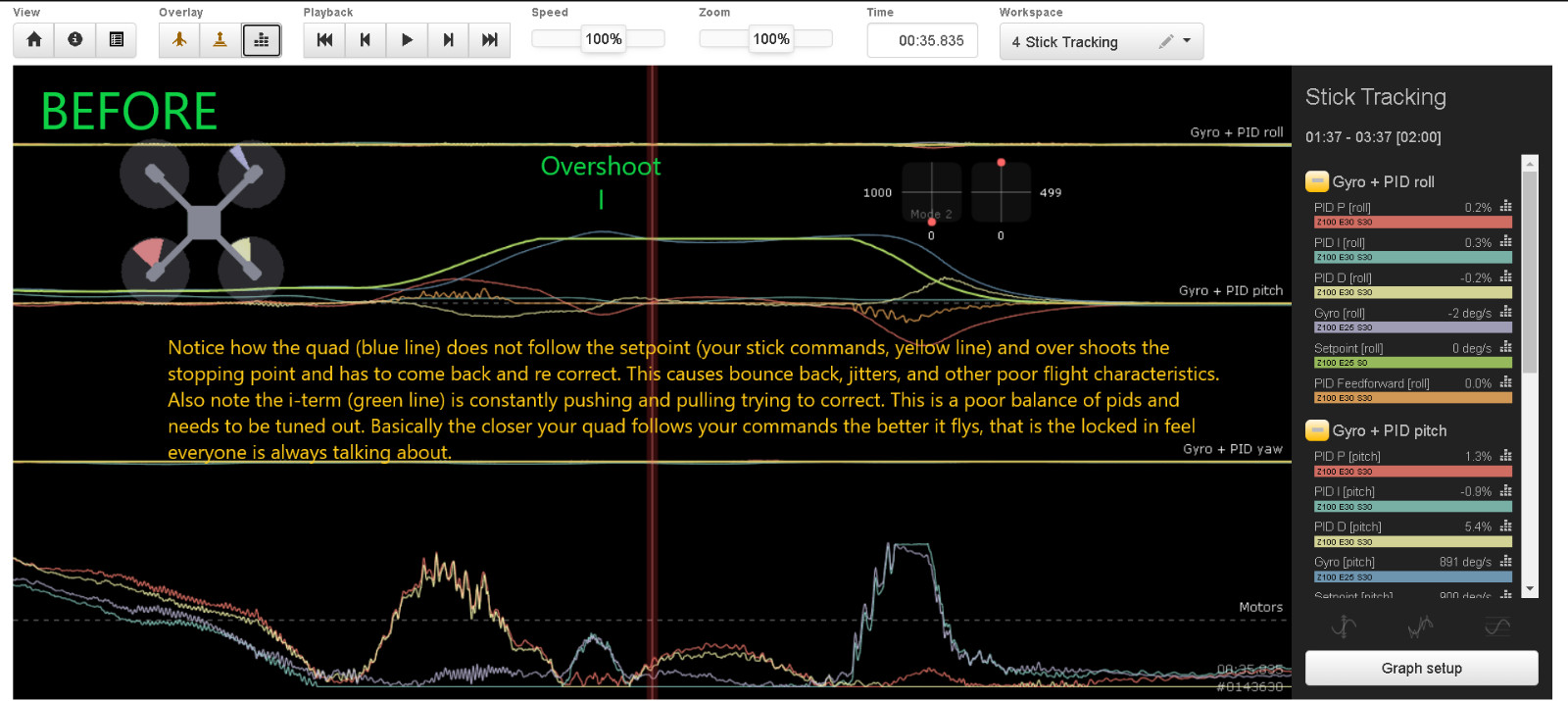
Task: Open spectrum analyser for Gyro [roll]
Action: (x=1505, y=312)
